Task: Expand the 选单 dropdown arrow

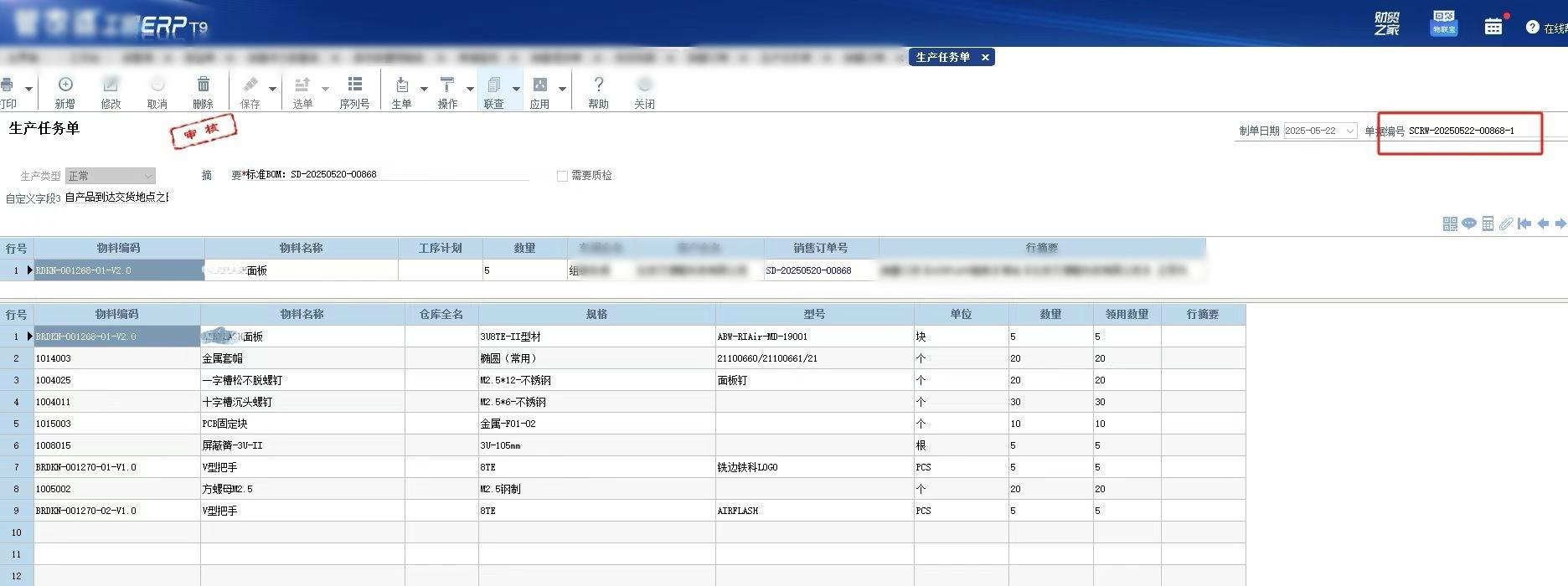Action: pyautogui.click(x=325, y=89)
